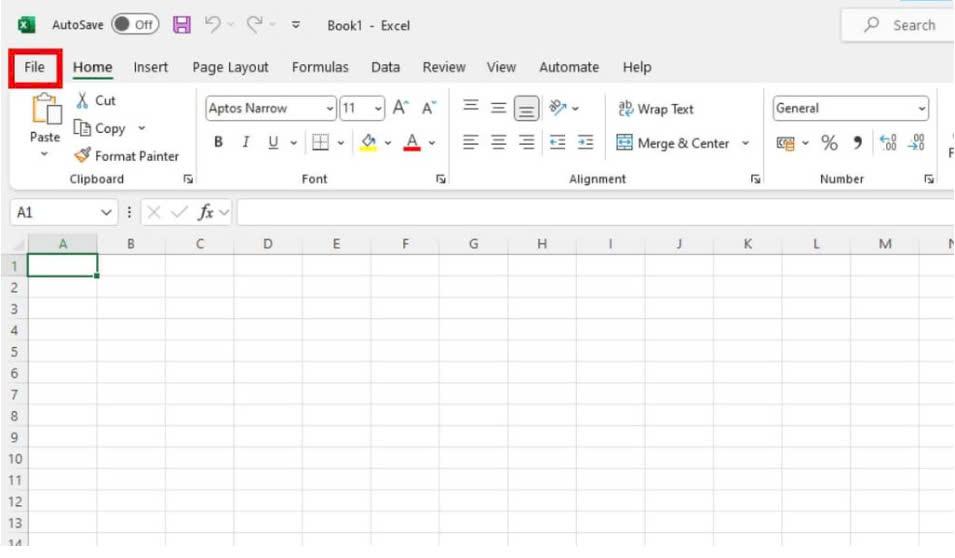The height and width of the screenshot is (558, 955).
Task: Toggle AutoSave switch on
Action: tap(135, 24)
